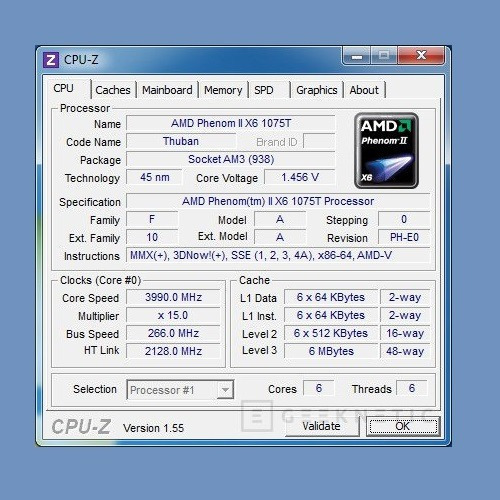Viewport: 500px width, 500px height.
Task: Click the Technology value 45 nm
Action: [154, 177]
